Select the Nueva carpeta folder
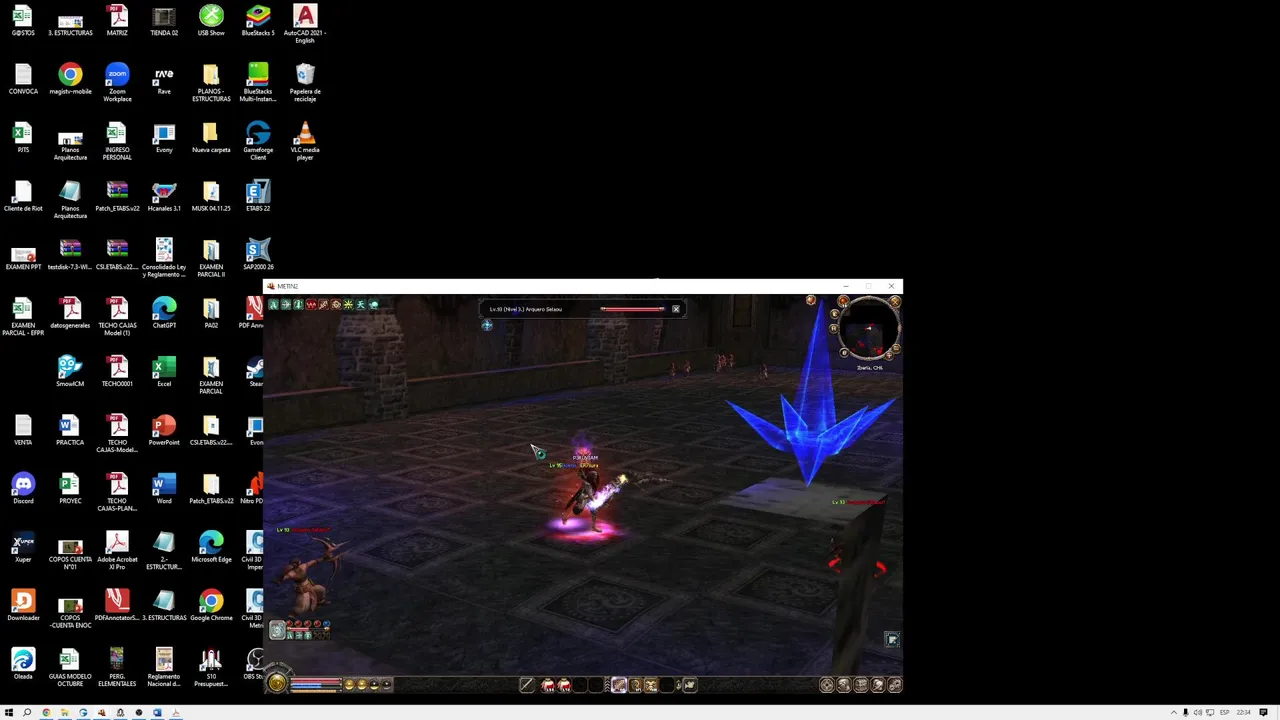The image size is (1280, 720). coord(211,138)
